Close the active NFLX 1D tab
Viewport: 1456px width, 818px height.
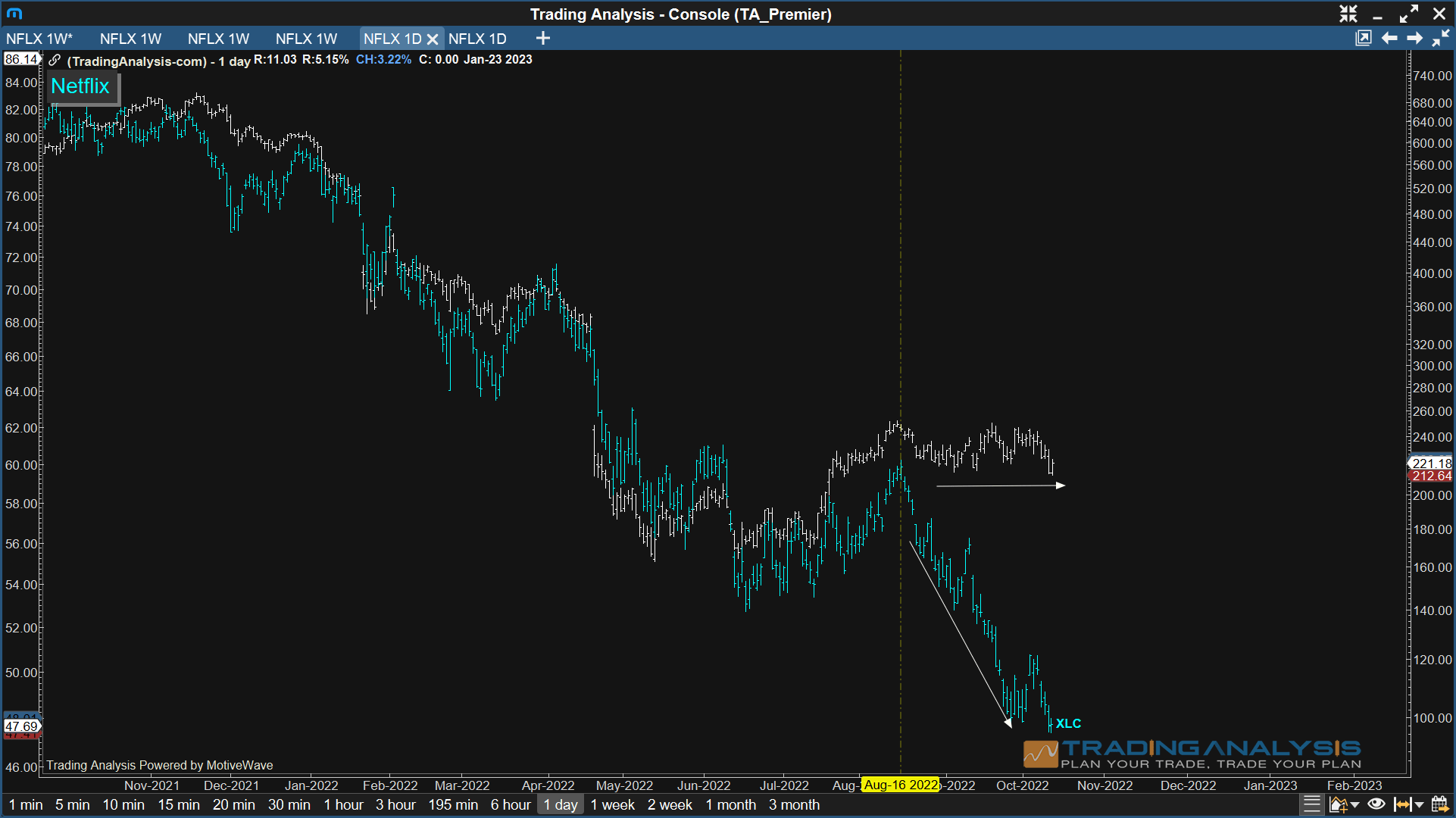(x=433, y=39)
